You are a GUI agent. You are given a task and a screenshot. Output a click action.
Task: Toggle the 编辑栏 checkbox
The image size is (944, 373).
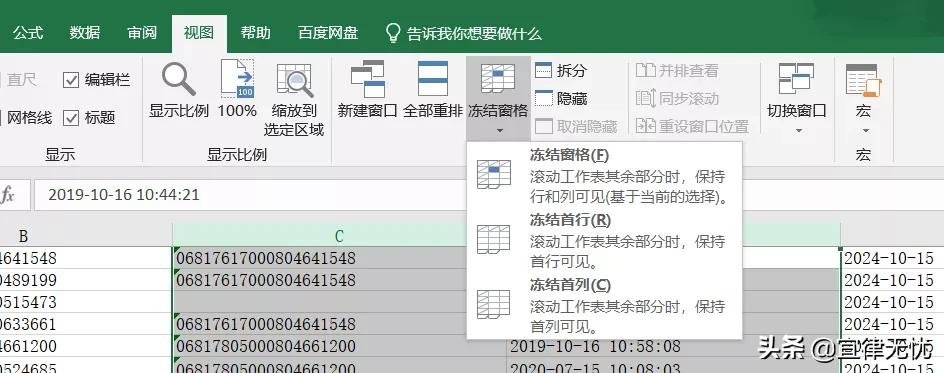(71, 80)
